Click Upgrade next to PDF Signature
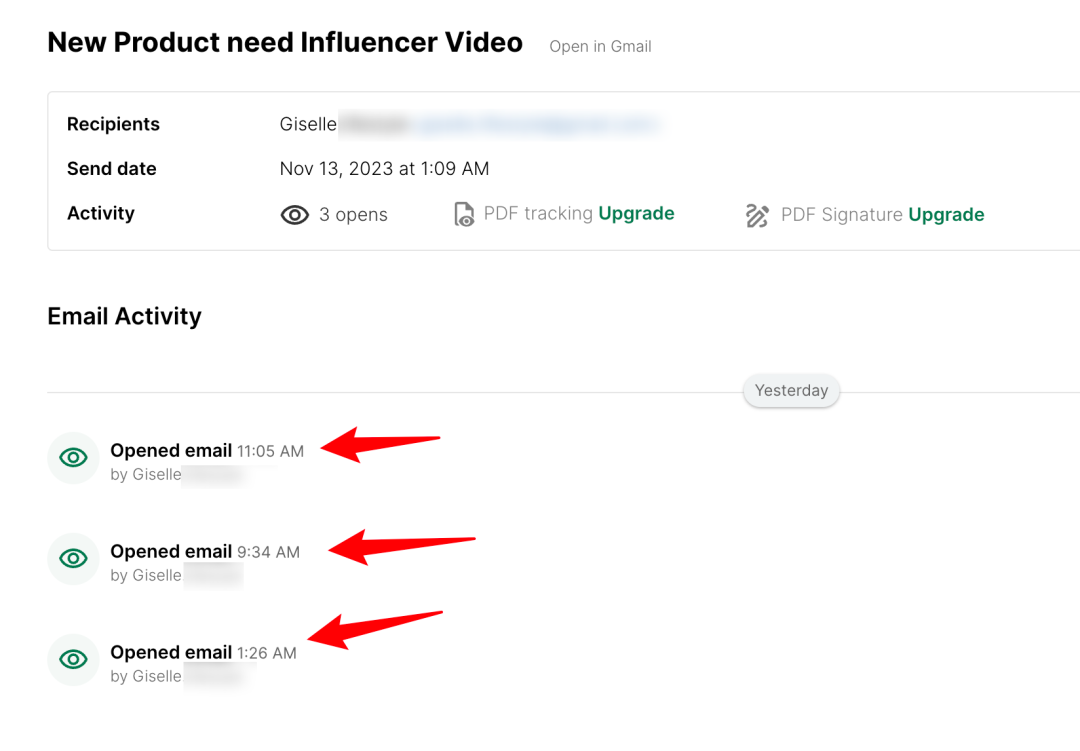 [x=946, y=214]
